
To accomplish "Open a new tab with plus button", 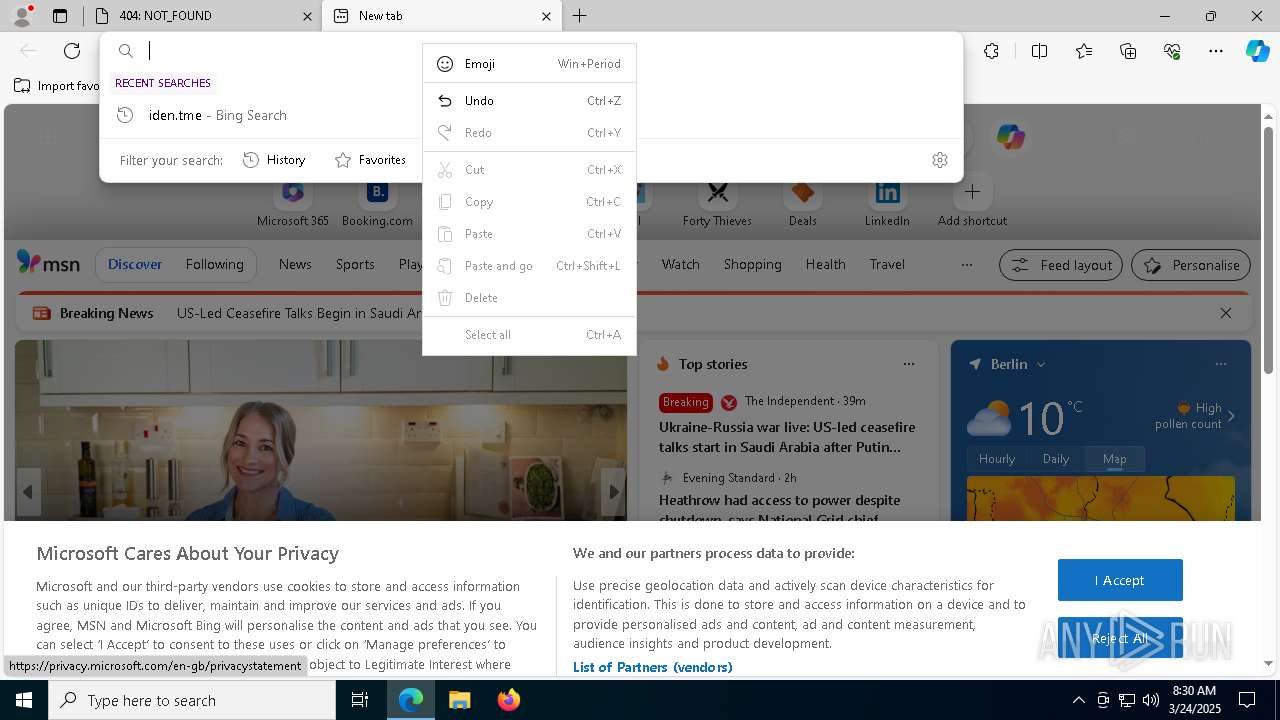I will (580, 16).
